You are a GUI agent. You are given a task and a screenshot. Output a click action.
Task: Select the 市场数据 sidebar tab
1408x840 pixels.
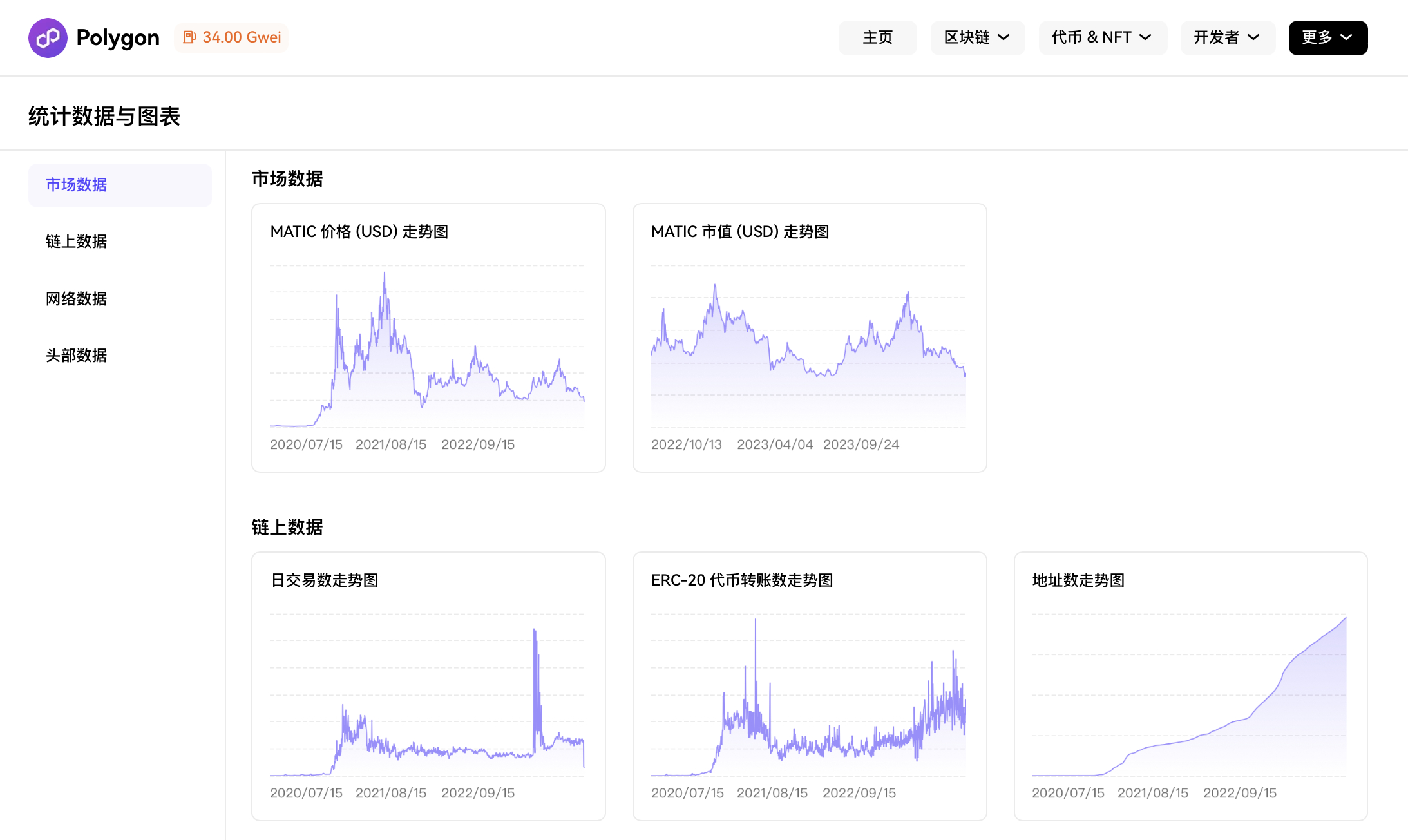[x=120, y=185]
